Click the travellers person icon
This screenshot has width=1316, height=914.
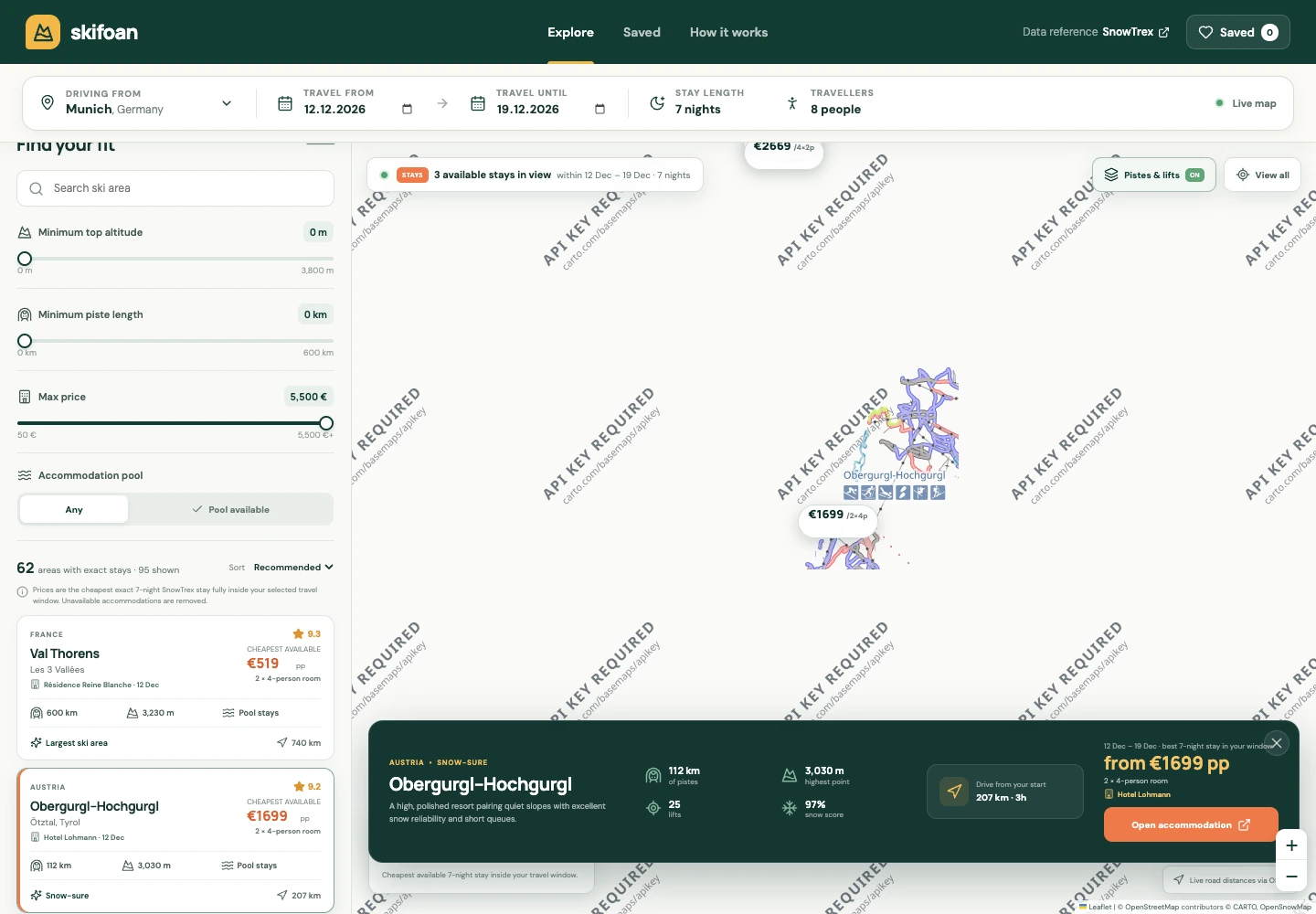click(792, 102)
